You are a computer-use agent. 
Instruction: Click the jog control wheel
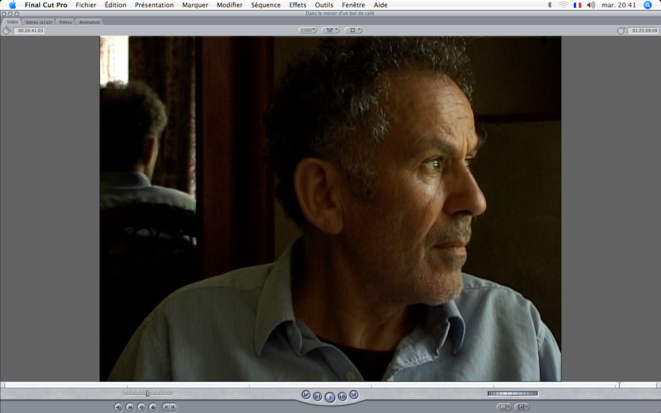513,394
